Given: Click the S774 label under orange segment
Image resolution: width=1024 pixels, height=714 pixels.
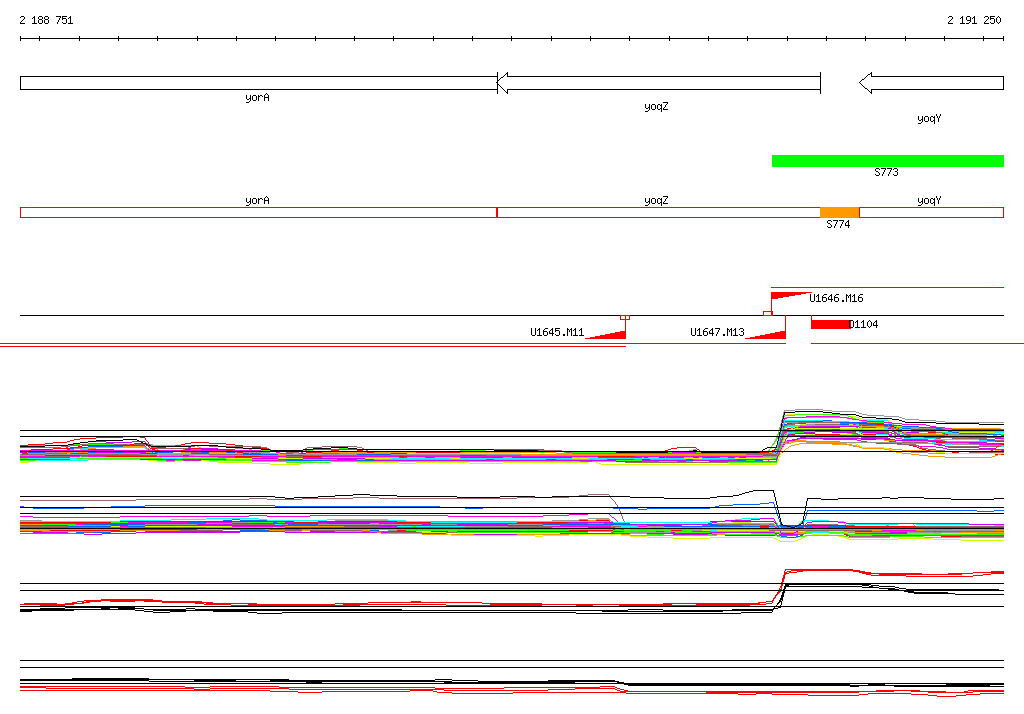Looking at the screenshot, I should point(838,225).
